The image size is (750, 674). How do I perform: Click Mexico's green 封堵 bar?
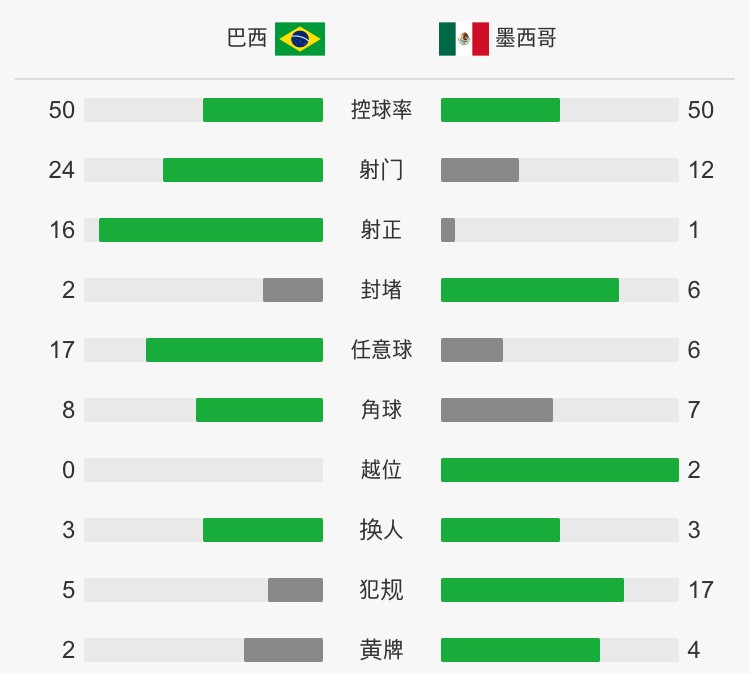(x=529, y=290)
